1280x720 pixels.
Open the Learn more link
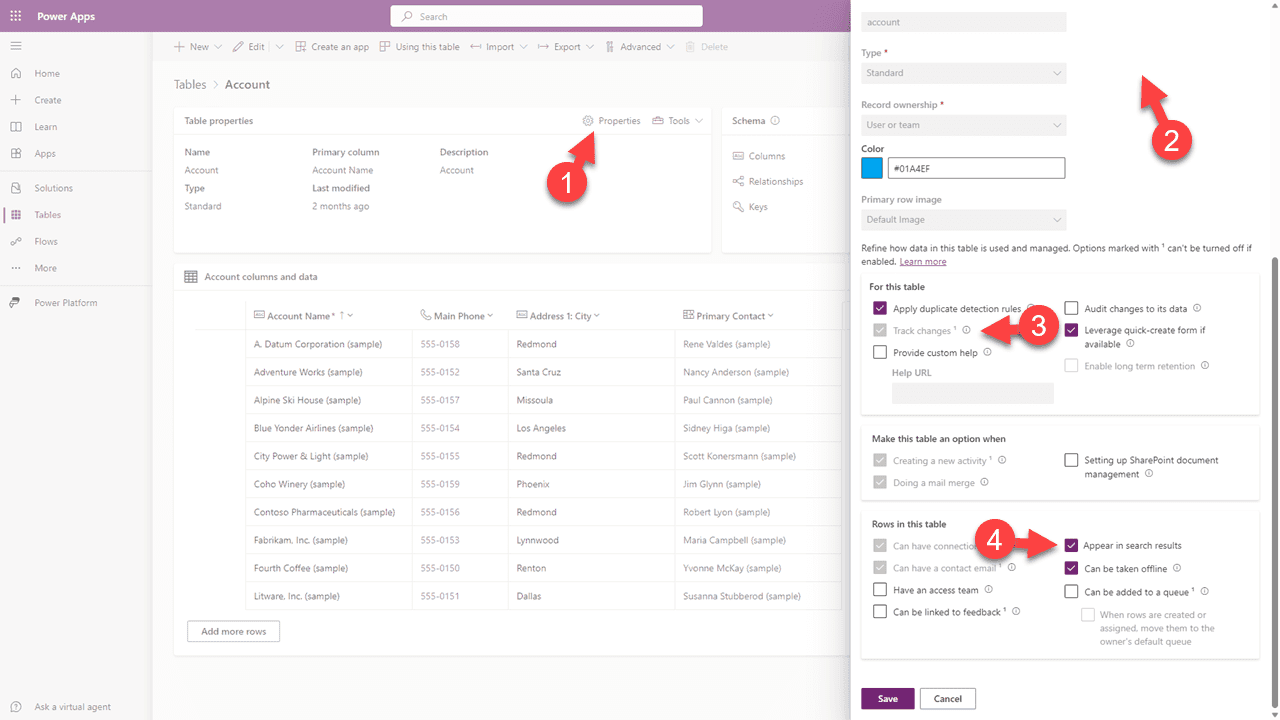(922, 261)
